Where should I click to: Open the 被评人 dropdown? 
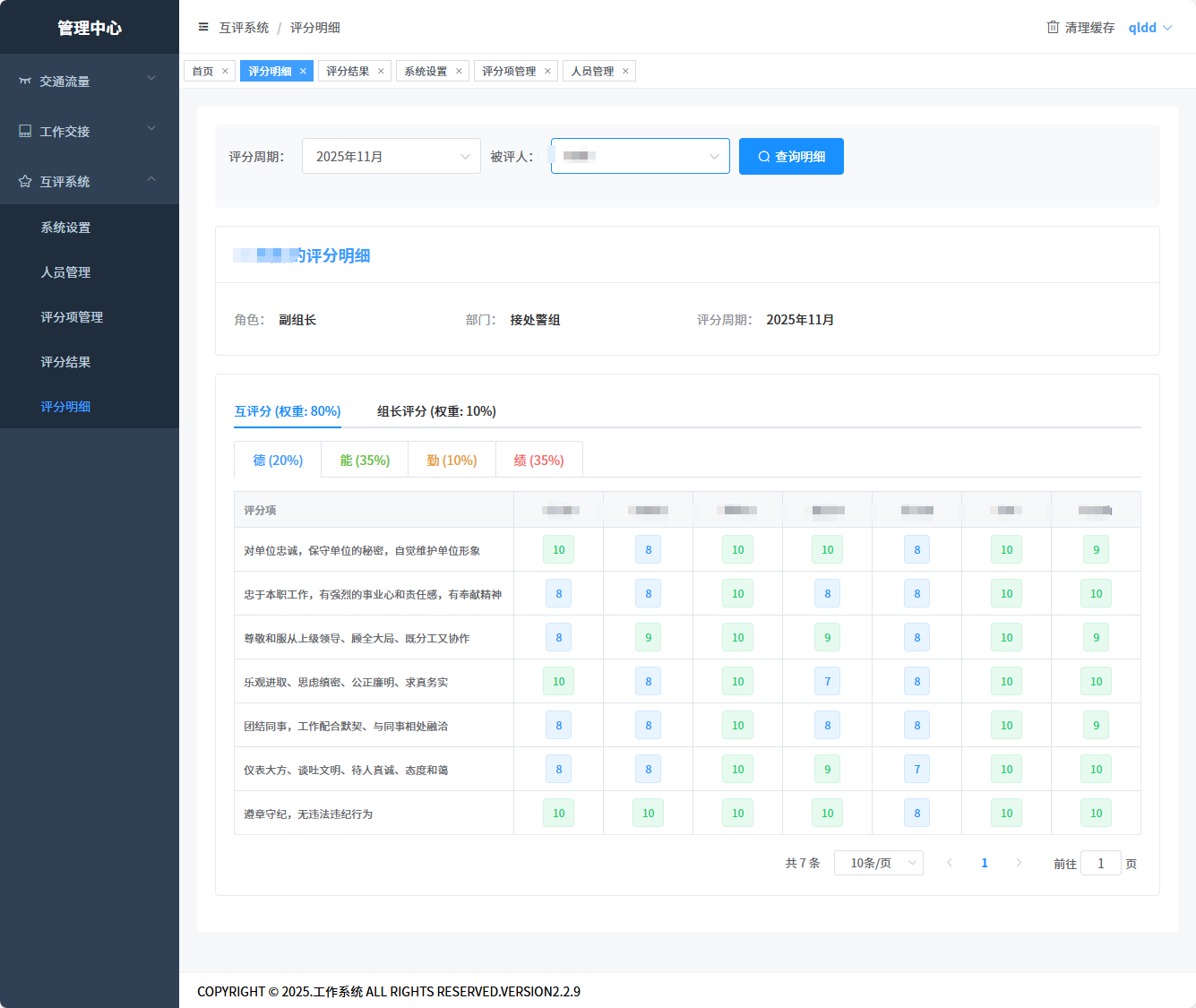pos(640,156)
